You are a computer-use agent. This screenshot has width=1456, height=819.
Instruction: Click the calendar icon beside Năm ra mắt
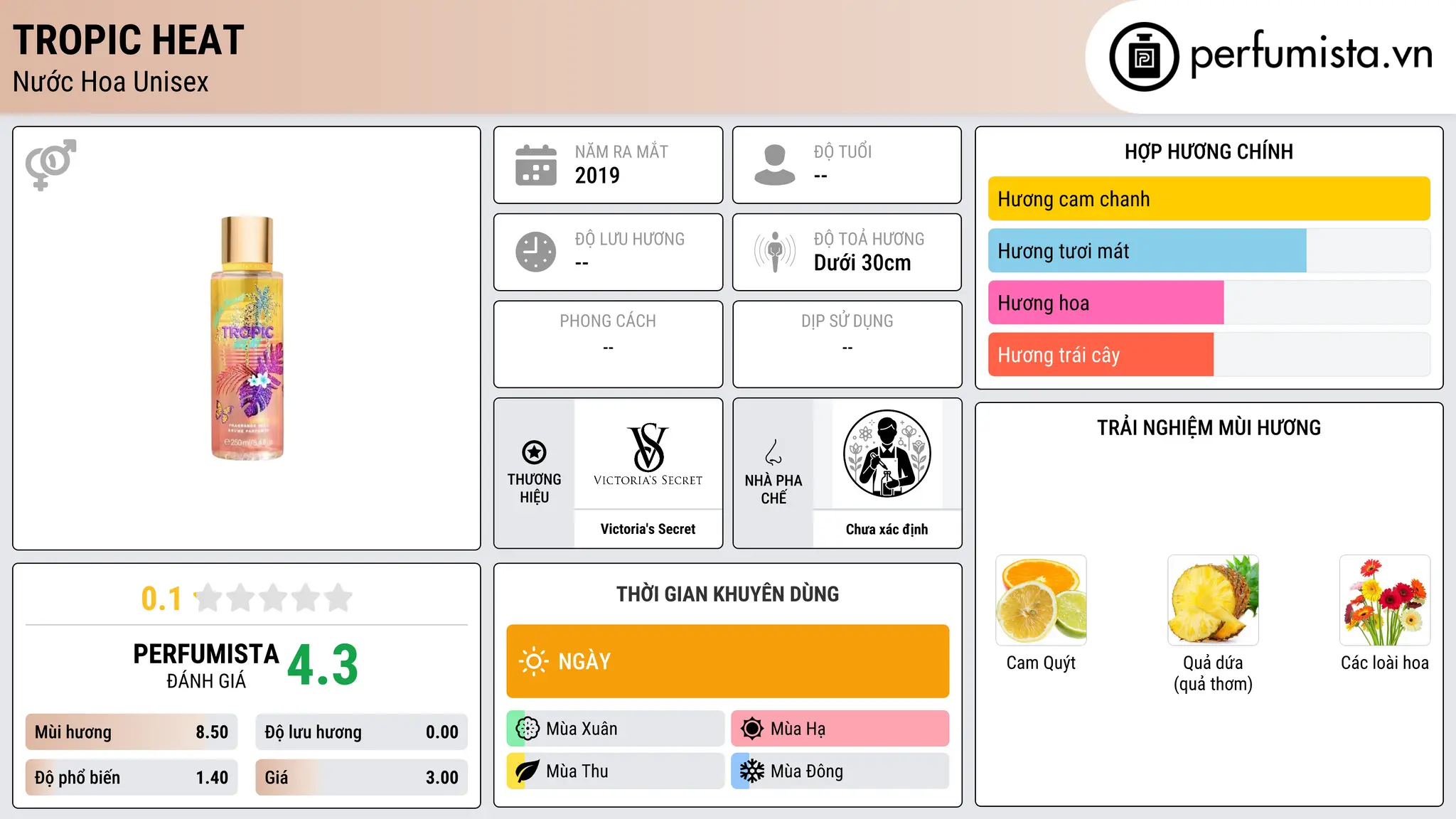pyautogui.click(x=535, y=165)
